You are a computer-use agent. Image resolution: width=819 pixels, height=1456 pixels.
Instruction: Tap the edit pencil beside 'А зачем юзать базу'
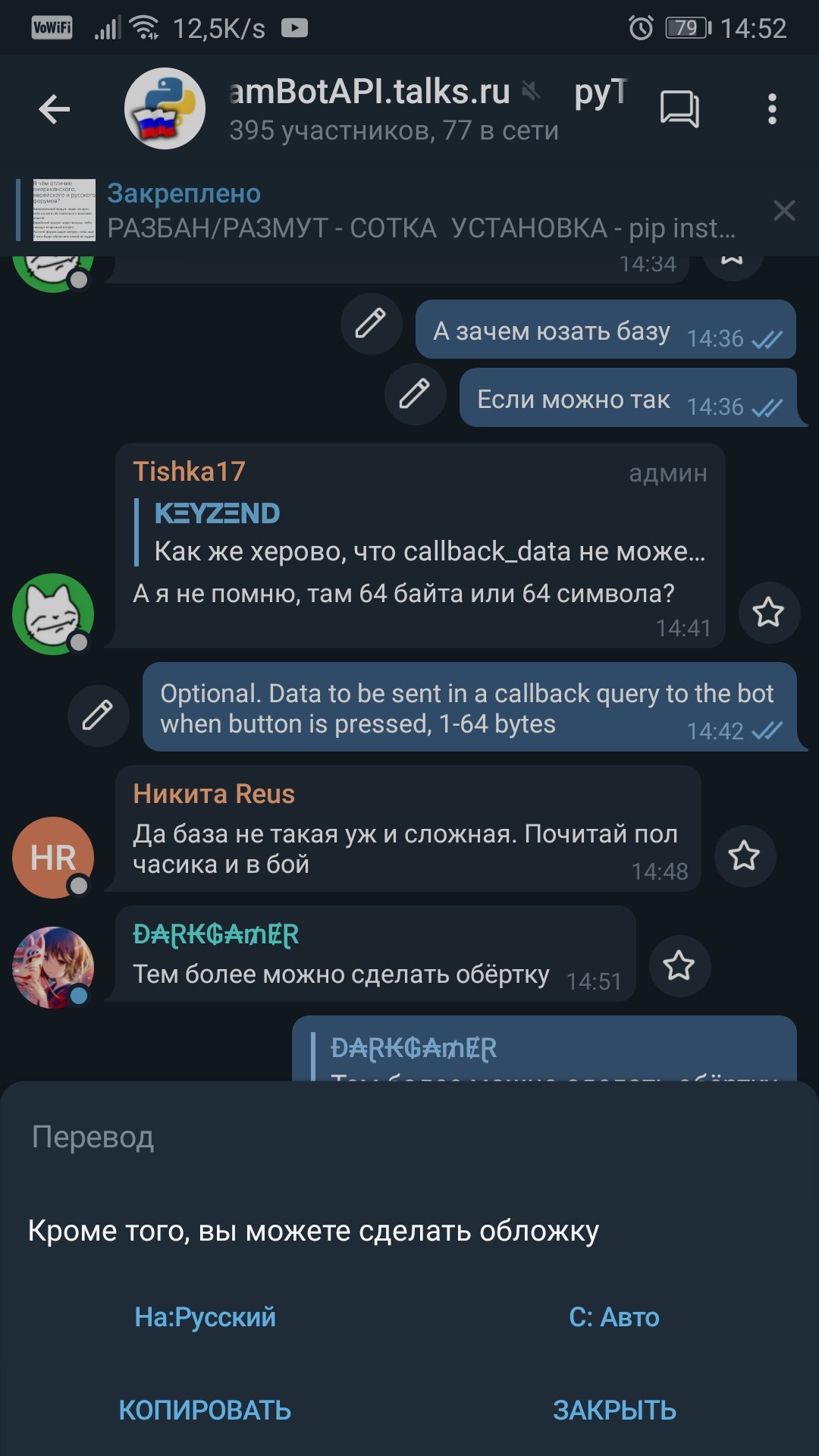371,324
